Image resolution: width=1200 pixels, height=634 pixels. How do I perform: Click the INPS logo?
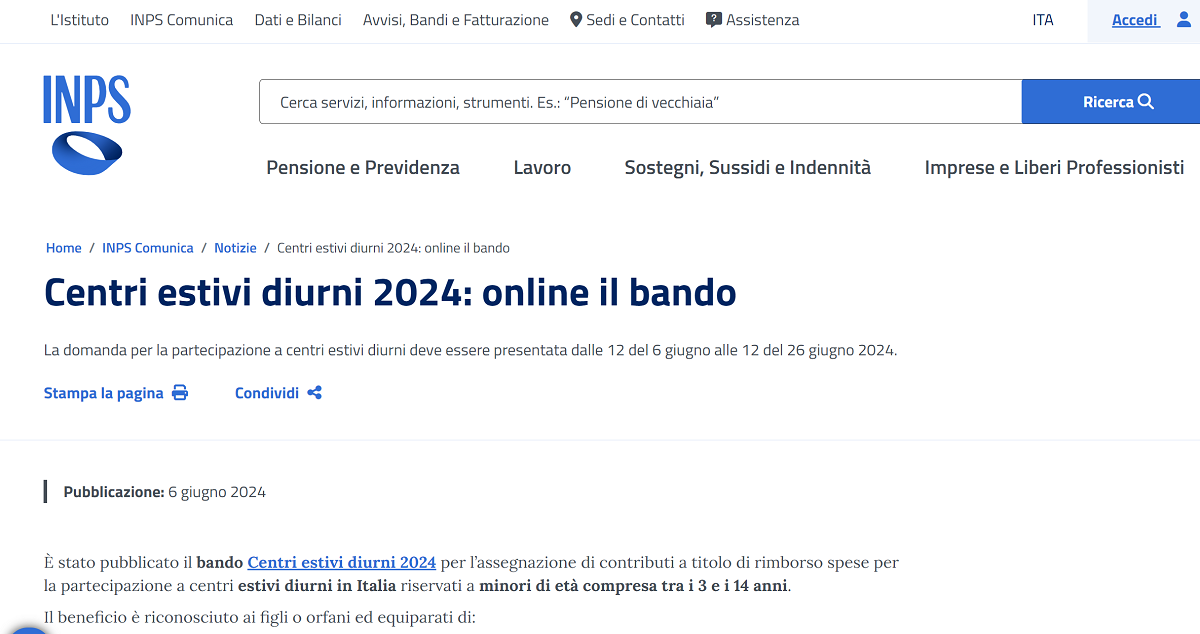pyautogui.click(x=87, y=125)
